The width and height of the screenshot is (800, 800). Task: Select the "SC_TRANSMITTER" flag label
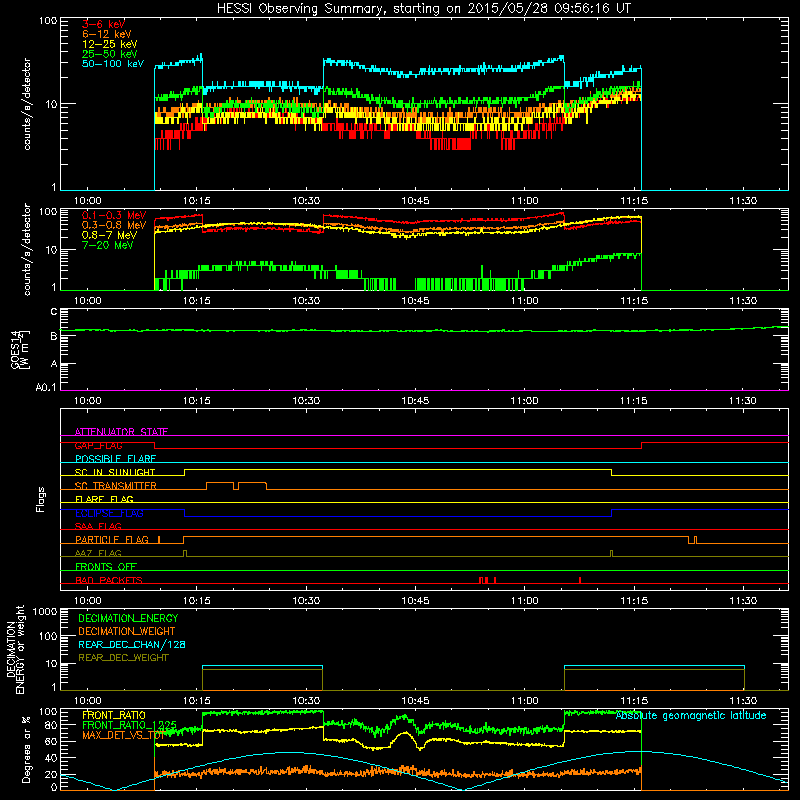click(115, 486)
